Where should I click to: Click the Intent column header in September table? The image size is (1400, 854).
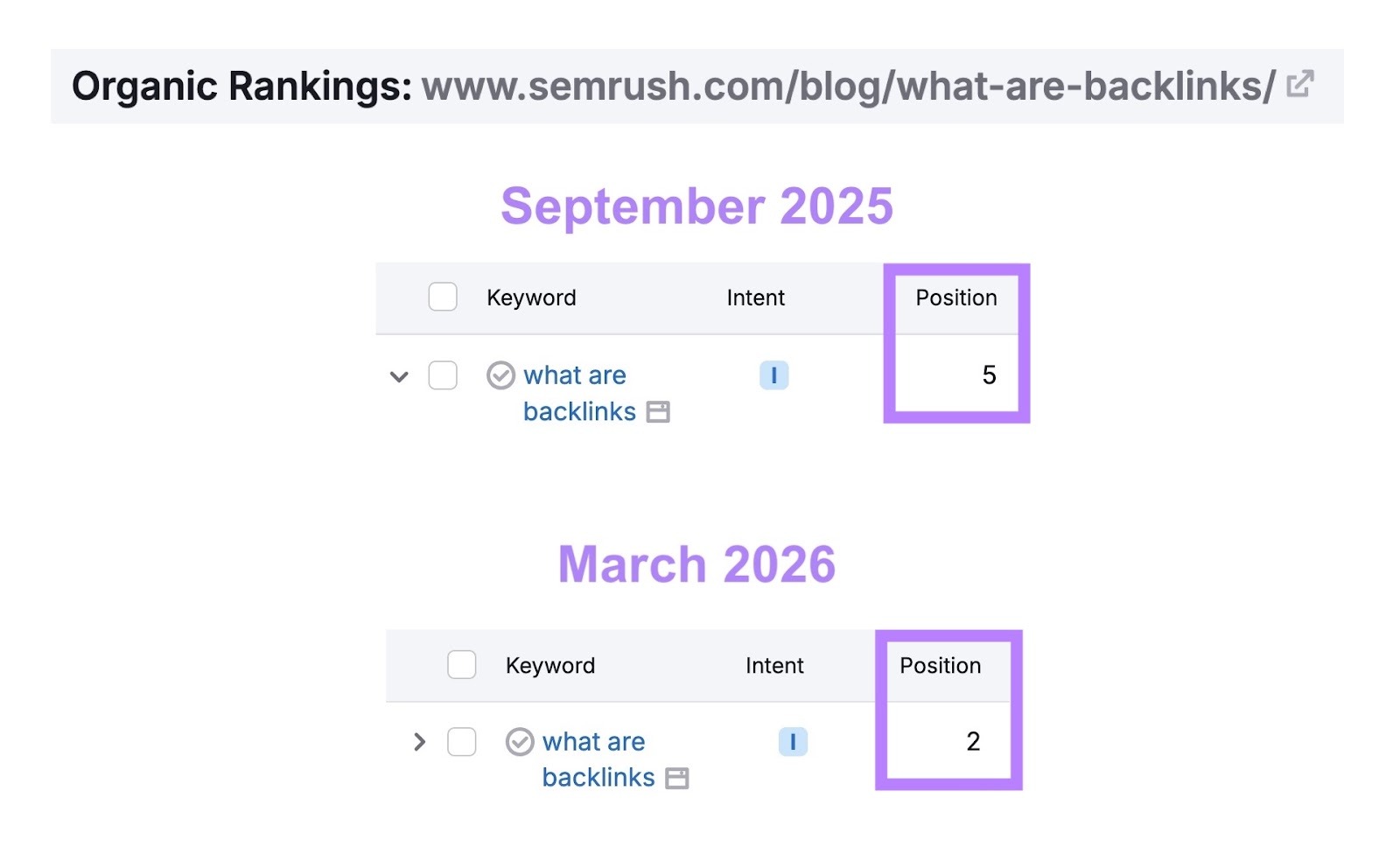[x=756, y=297]
